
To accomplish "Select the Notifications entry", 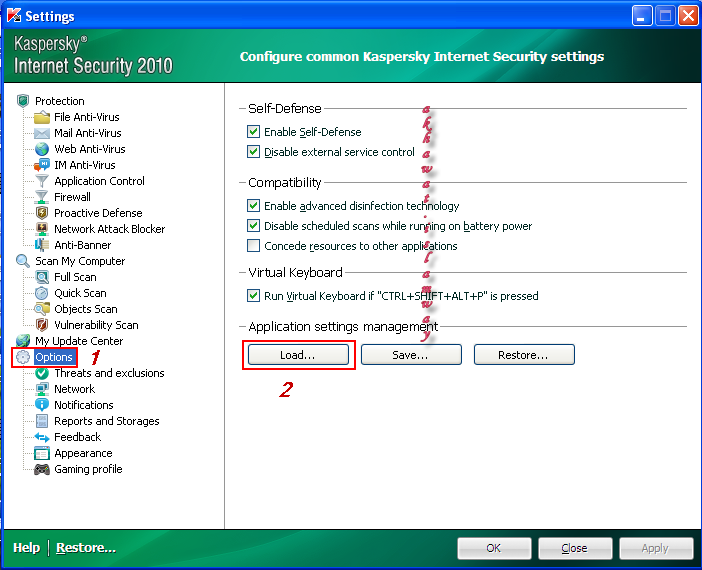I will click(84, 405).
